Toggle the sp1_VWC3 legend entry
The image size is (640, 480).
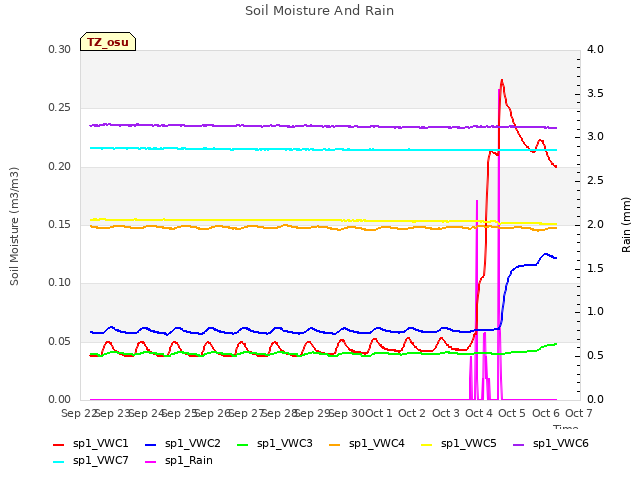[x=275, y=444]
